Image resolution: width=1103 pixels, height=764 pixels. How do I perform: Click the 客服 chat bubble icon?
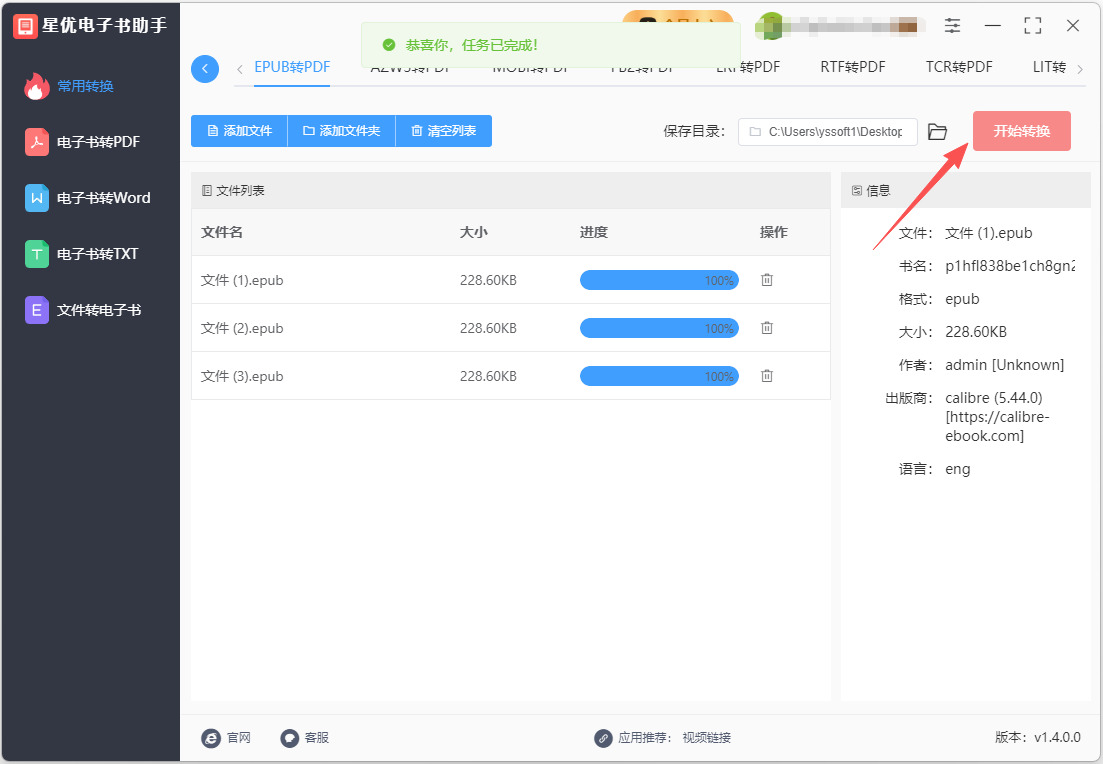tap(290, 738)
